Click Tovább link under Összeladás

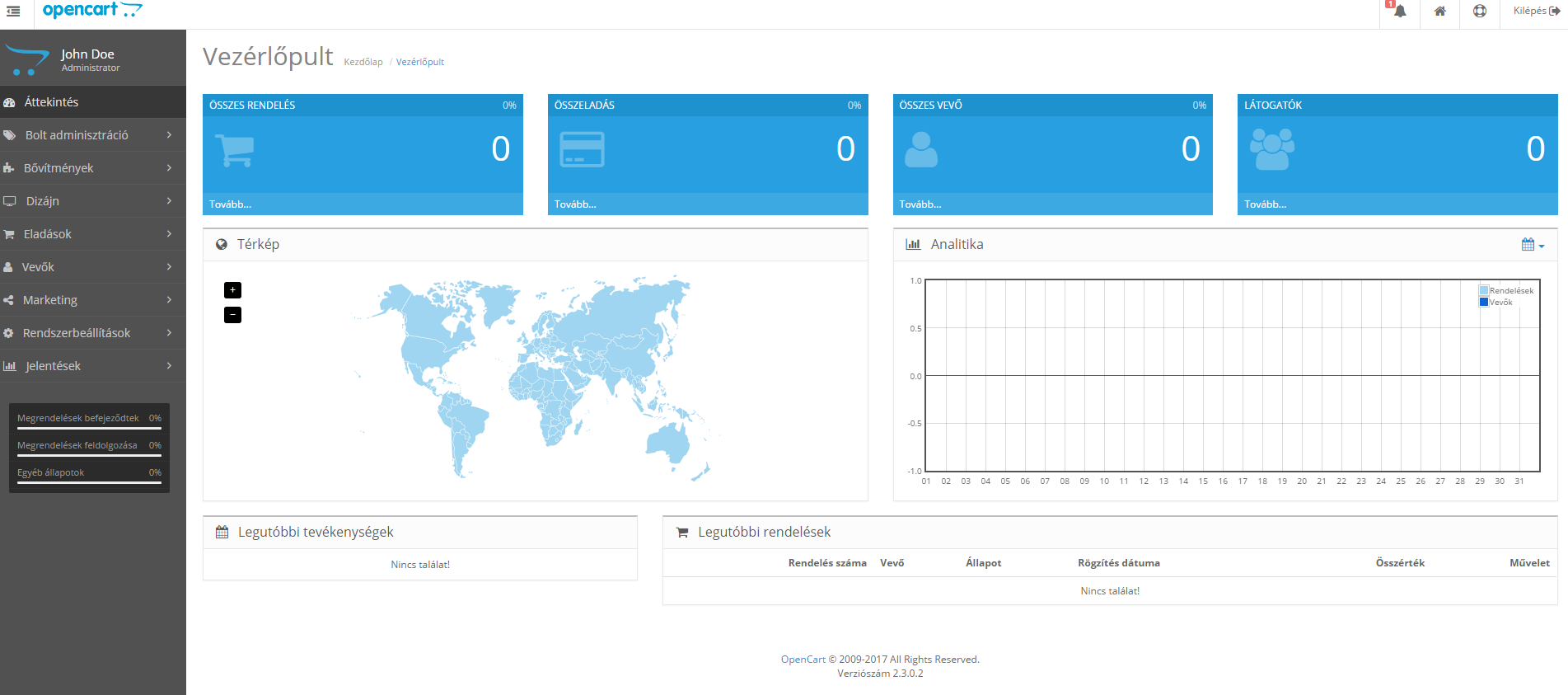(575, 204)
